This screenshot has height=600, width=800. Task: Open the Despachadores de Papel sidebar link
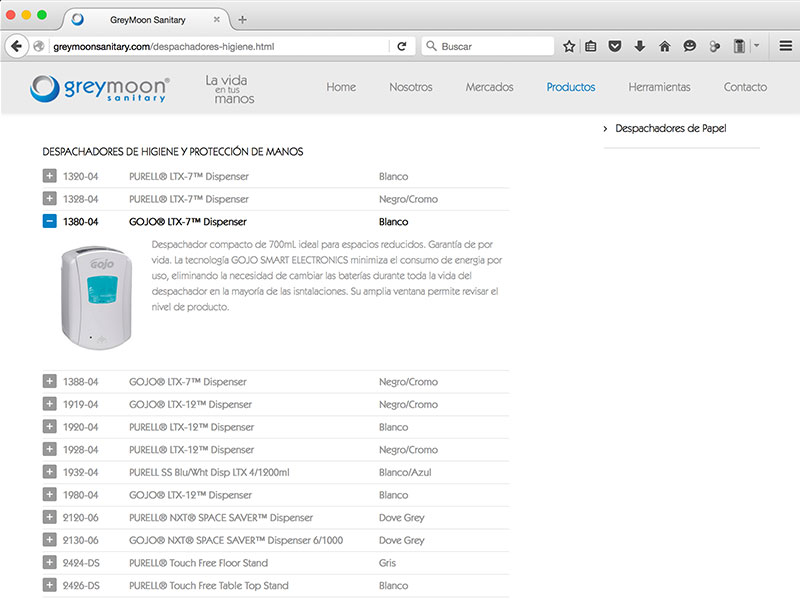click(x=670, y=129)
